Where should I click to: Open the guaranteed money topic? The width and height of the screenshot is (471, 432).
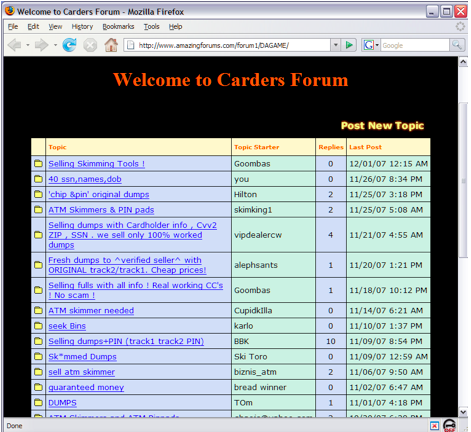pyautogui.click(x=86, y=387)
